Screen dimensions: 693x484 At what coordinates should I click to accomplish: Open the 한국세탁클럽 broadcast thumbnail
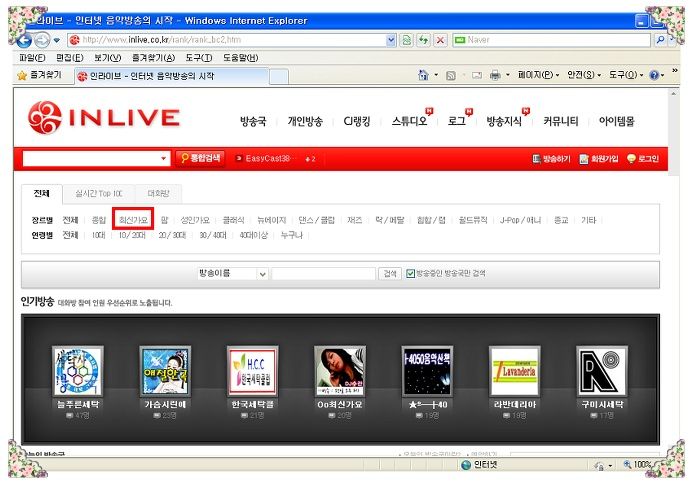pyautogui.click(x=252, y=371)
